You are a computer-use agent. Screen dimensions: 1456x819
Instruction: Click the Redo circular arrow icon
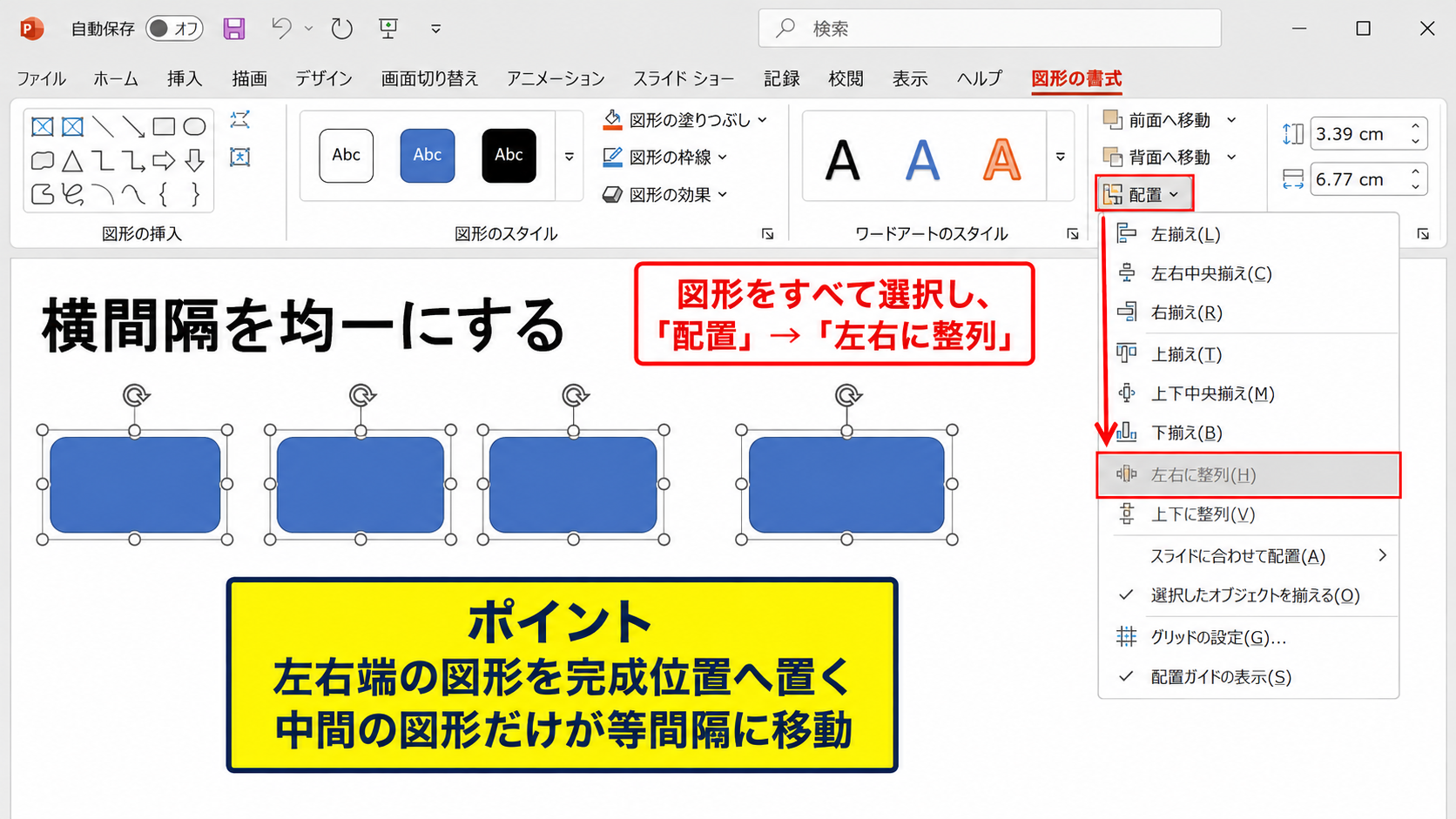click(341, 29)
